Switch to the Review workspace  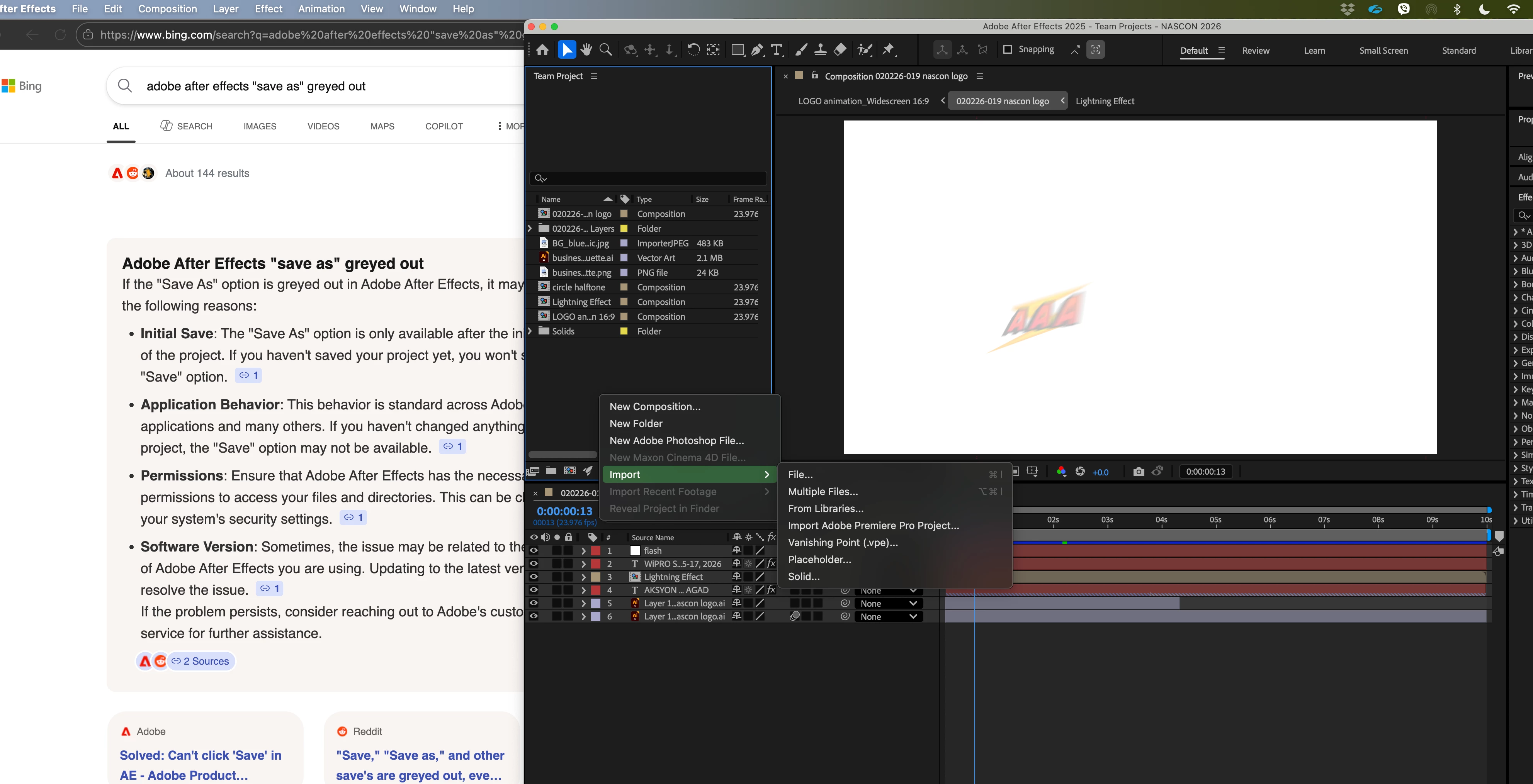pyautogui.click(x=1255, y=51)
